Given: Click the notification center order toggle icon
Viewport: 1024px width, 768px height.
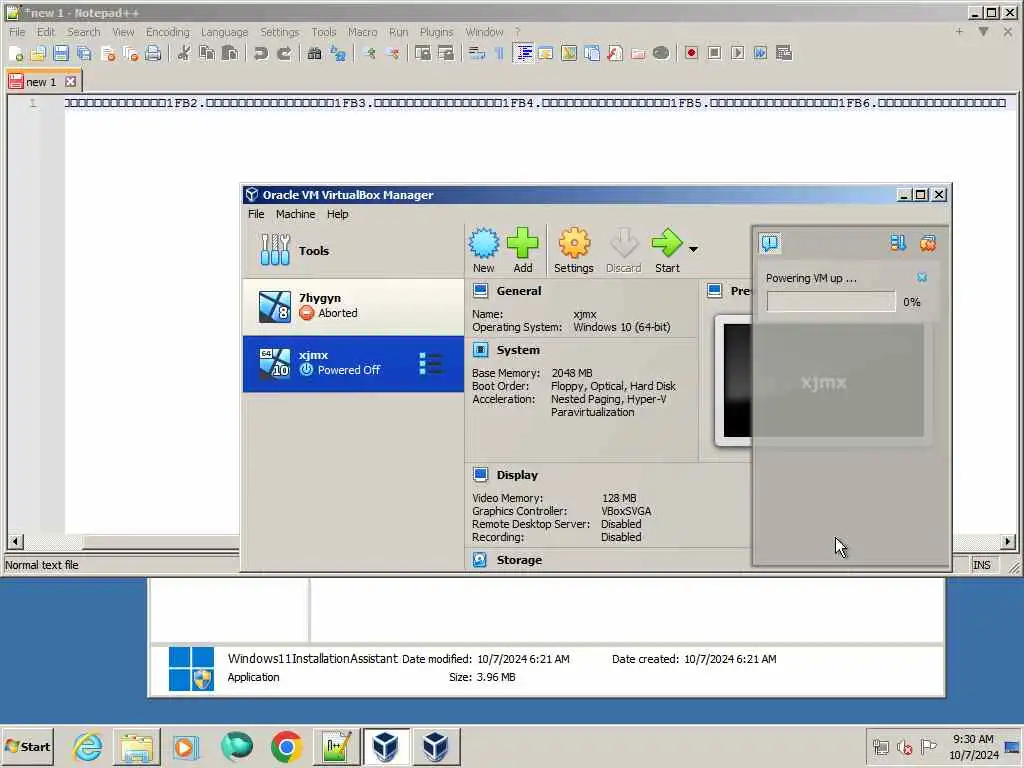Looking at the screenshot, I should 898,244.
